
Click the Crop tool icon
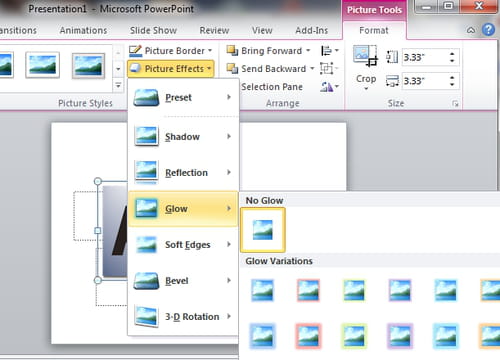(365, 56)
